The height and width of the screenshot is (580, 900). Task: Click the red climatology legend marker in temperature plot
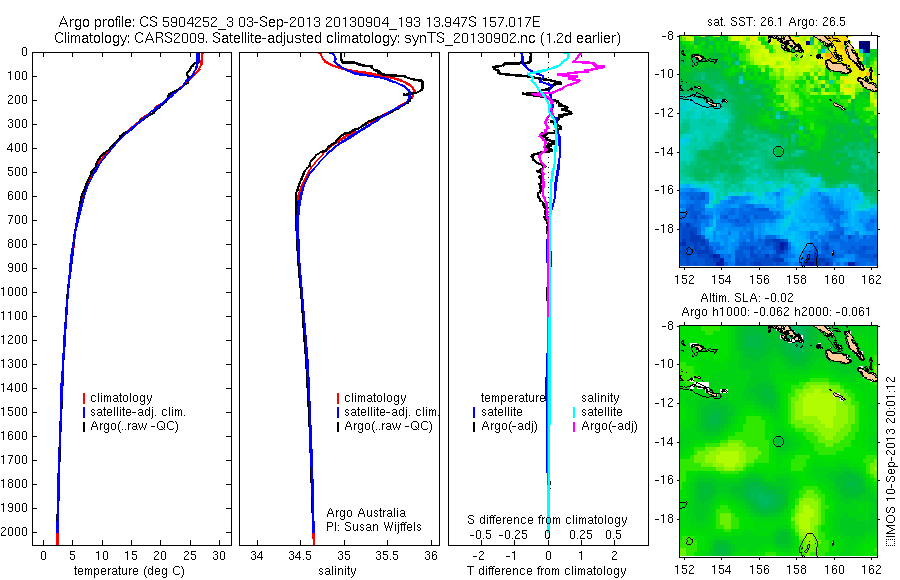tap(84, 398)
